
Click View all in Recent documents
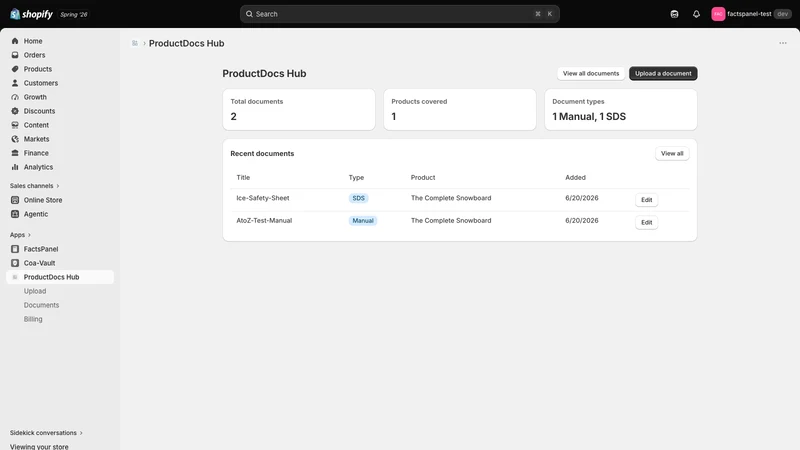(672, 154)
